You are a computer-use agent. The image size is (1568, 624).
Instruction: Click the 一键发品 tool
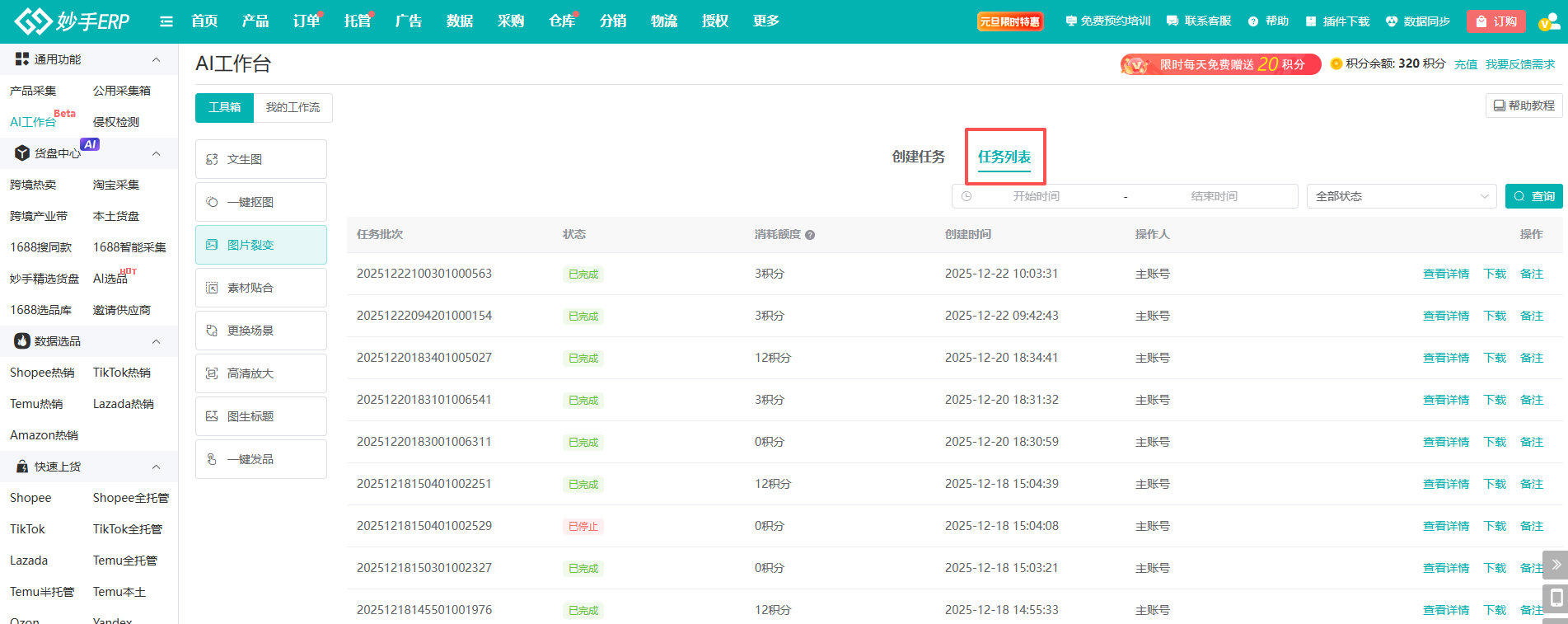(x=260, y=459)
